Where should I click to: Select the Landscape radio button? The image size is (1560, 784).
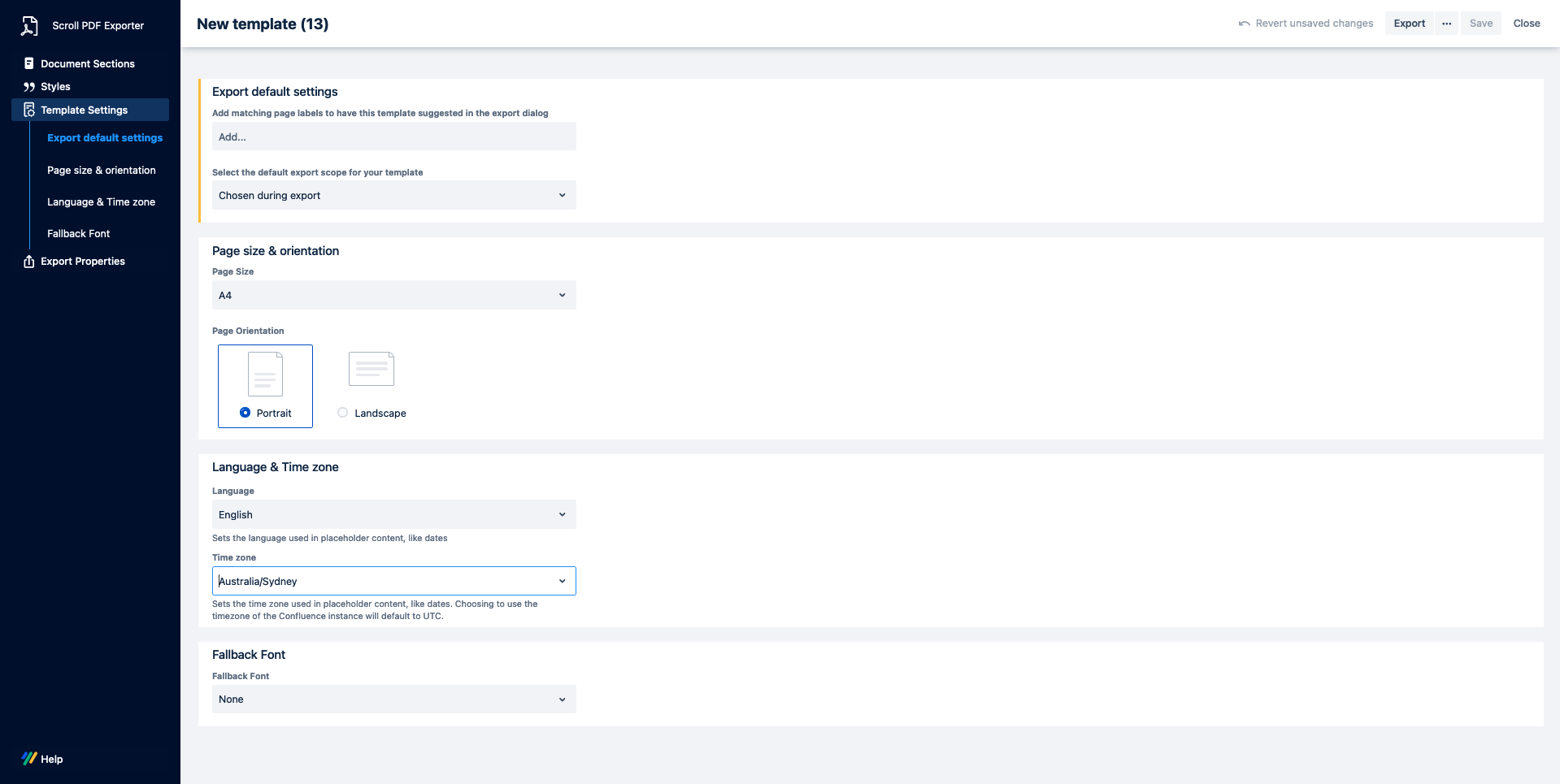(343, 413)
